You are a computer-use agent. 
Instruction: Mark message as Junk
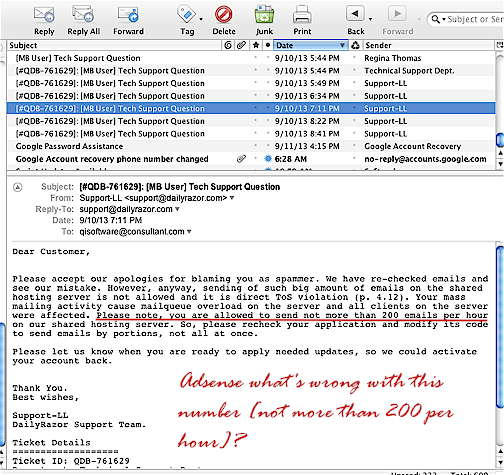pyautogui.click(x=264, y=15)
